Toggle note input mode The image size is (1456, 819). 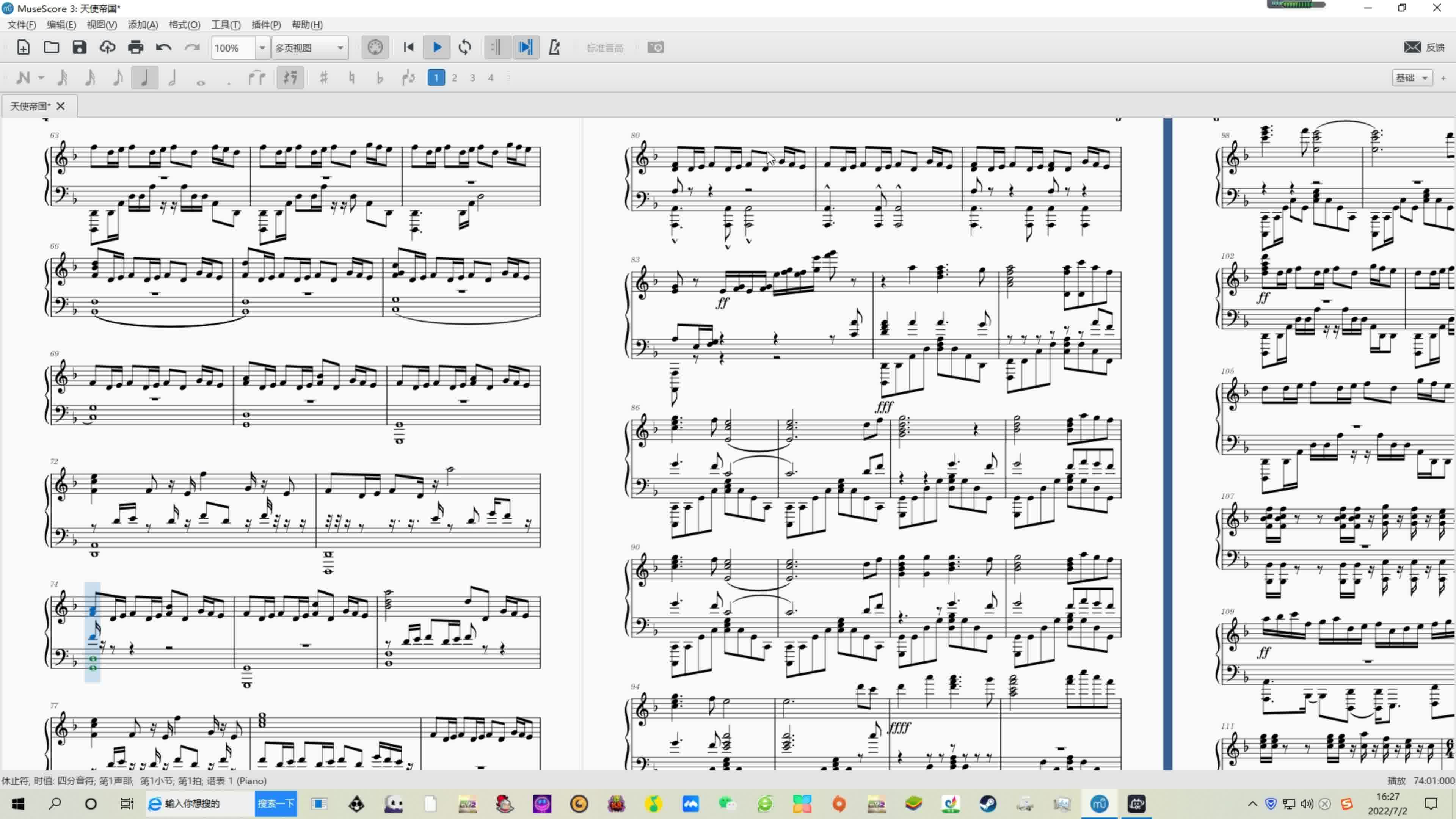(23, 77)
